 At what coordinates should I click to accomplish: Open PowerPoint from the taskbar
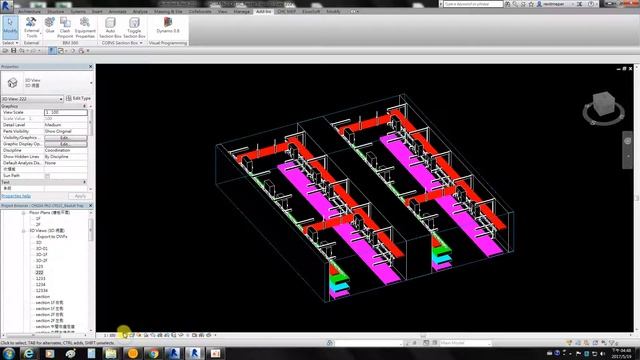216,353
